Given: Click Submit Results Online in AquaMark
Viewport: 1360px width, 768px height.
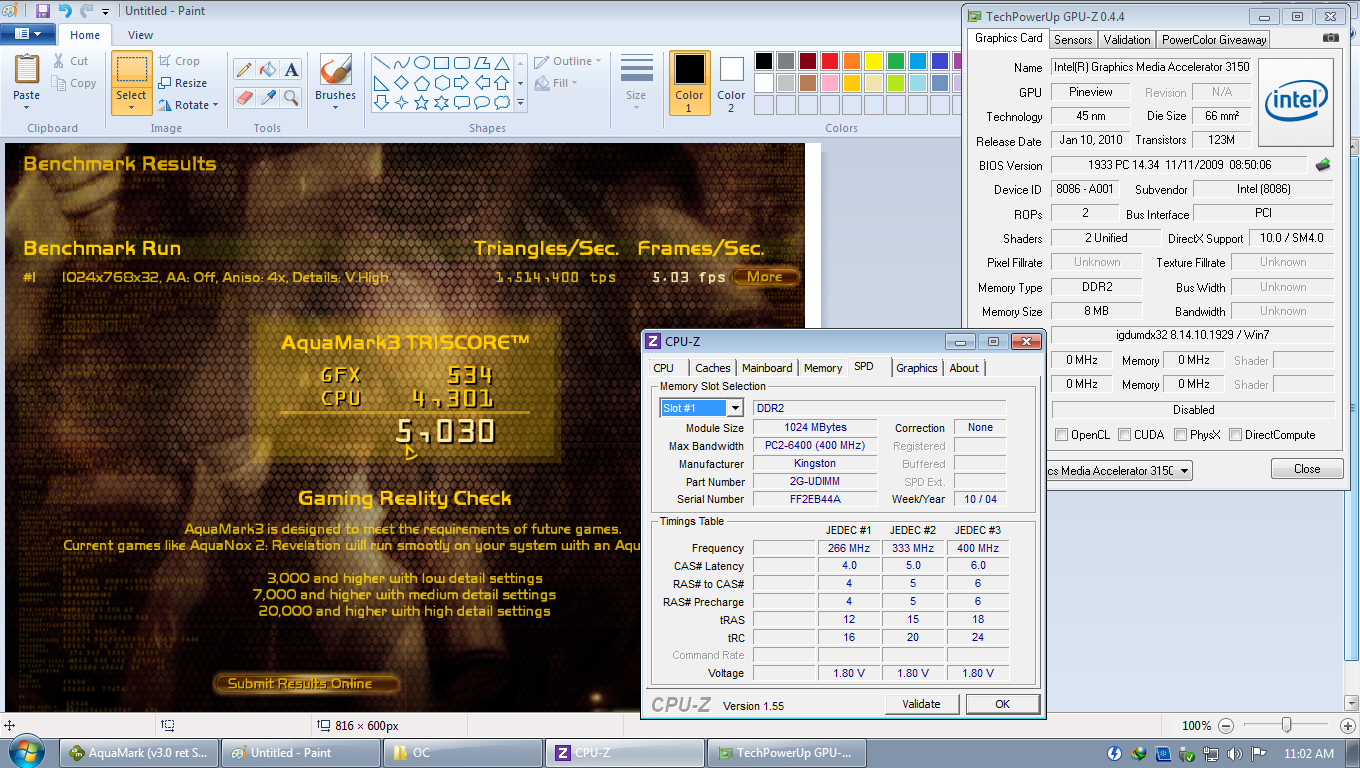Looking at the screenshot, I should tap(306, 684).
